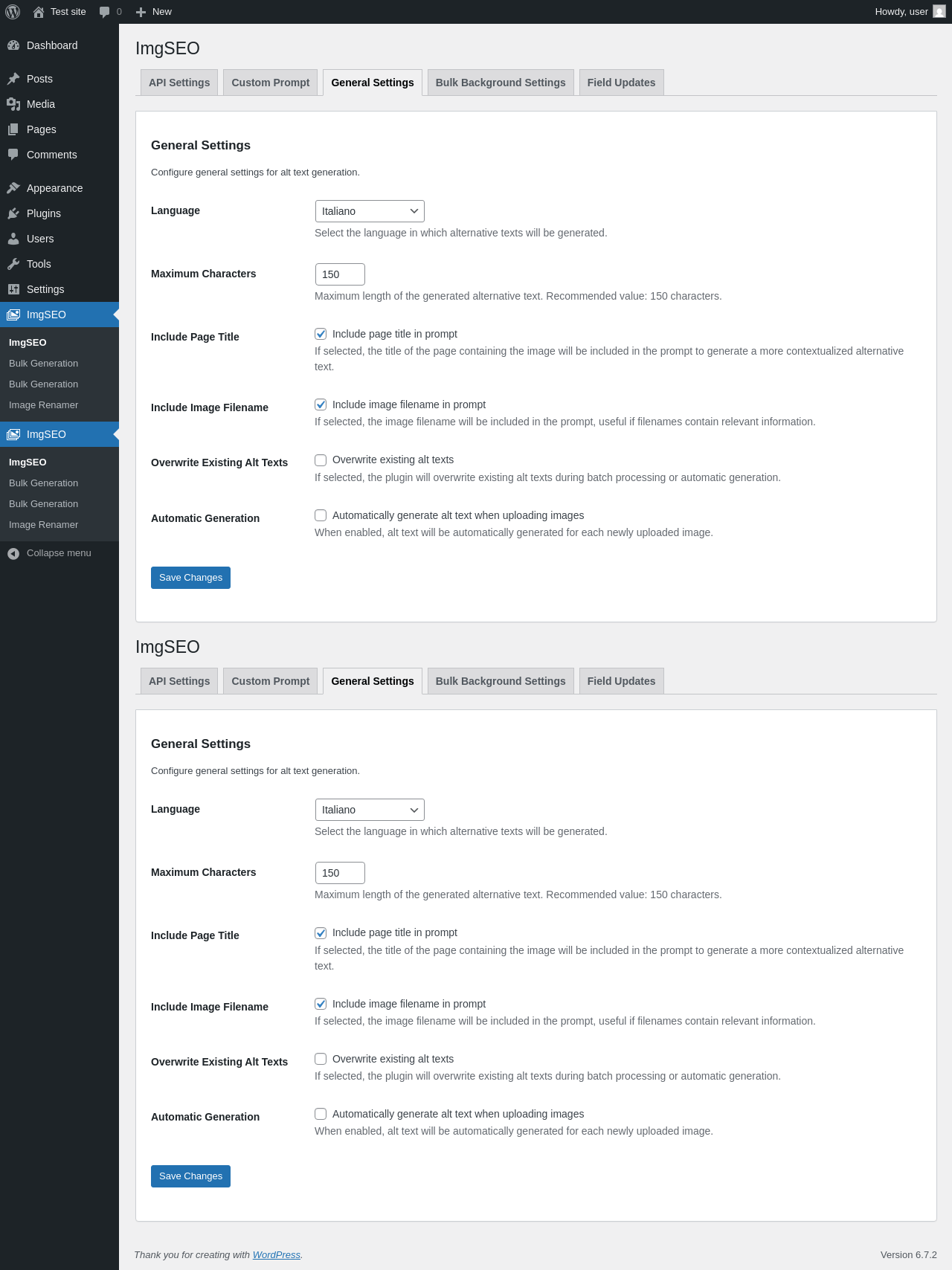This screenshot has height=1270, width=952.
Task: Toggle Include image filename checkbox in bottom form
Action: click(321, 1004)
